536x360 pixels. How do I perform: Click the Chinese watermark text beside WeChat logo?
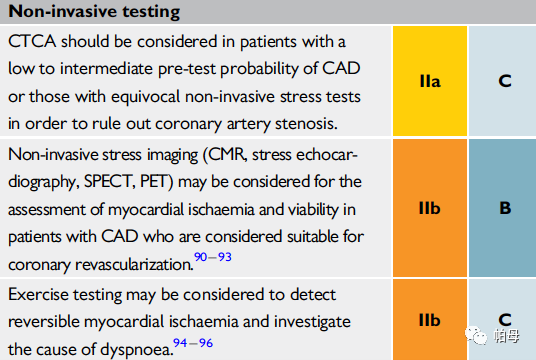pyautogui.click(x=507, y=336)
